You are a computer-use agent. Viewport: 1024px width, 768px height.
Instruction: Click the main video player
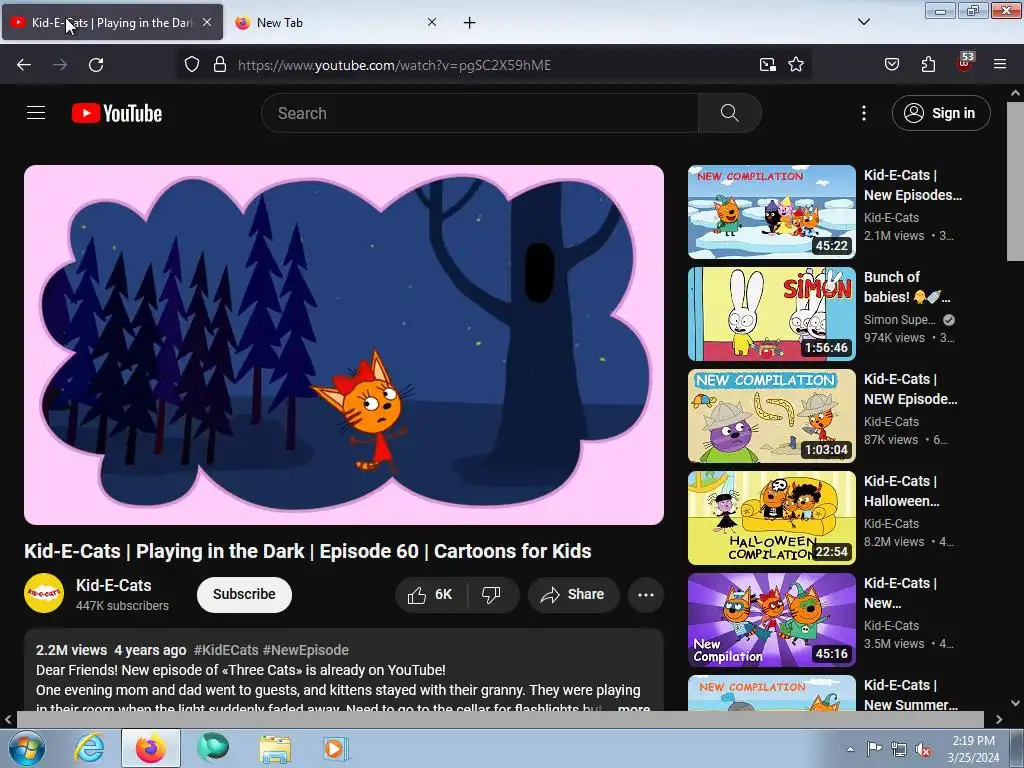point(344,345)
